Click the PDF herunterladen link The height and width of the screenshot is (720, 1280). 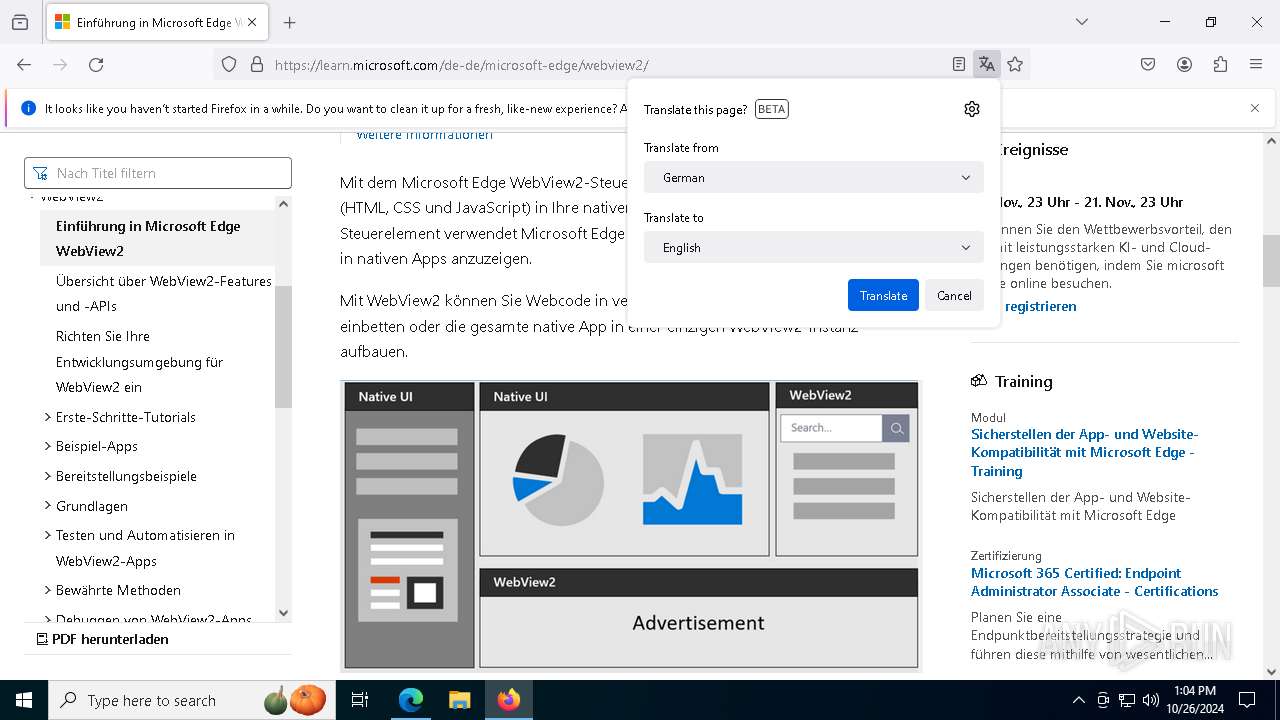click(102, 639)
